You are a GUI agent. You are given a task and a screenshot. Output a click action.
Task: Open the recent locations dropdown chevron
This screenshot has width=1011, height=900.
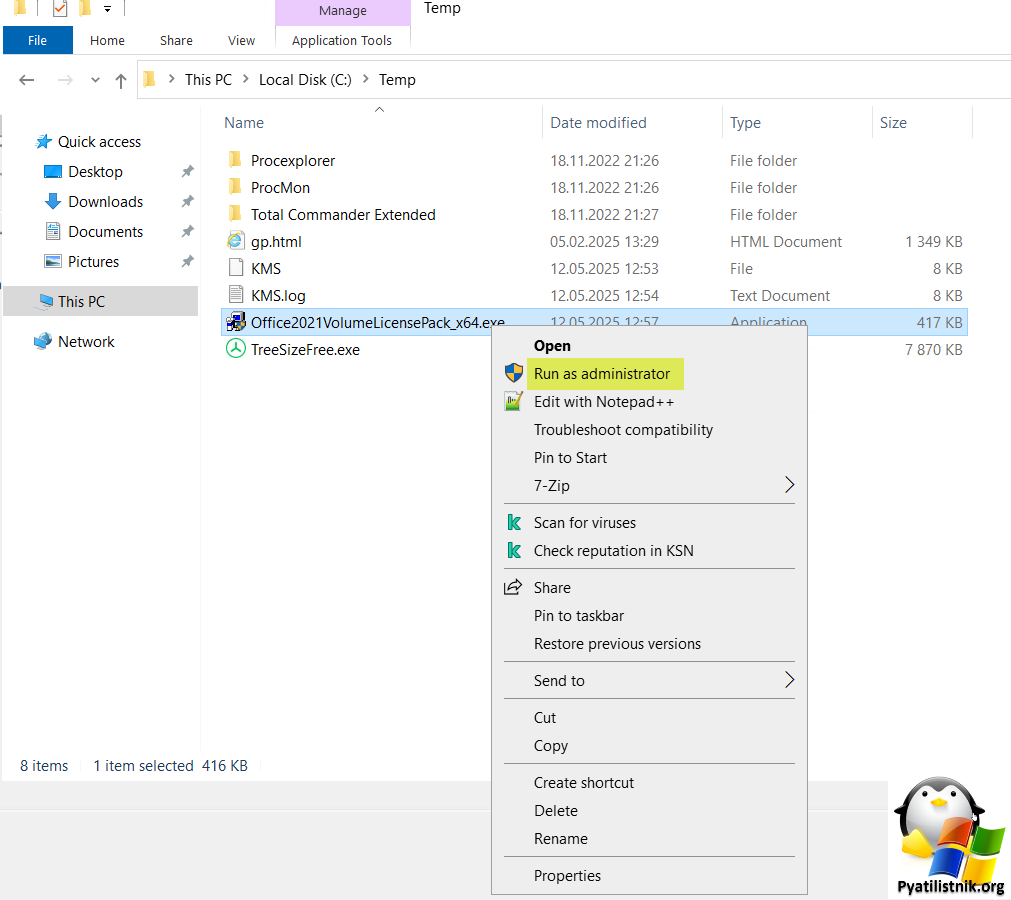[95, 80]
